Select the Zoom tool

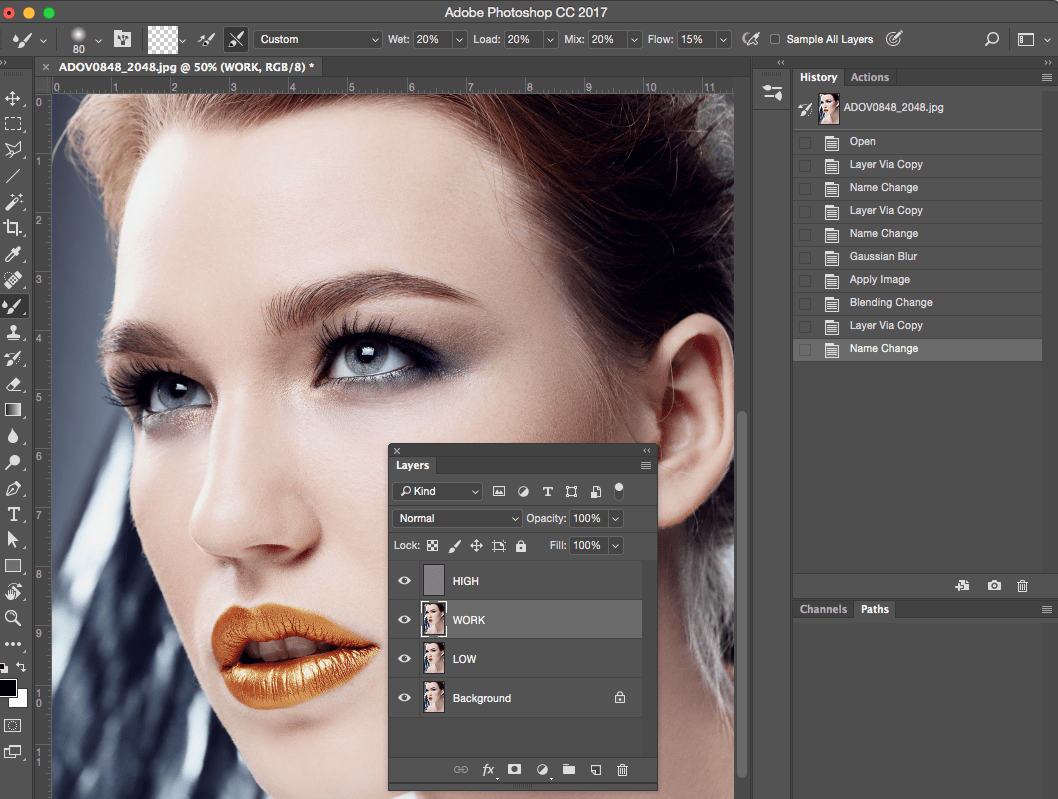point(13,618)
